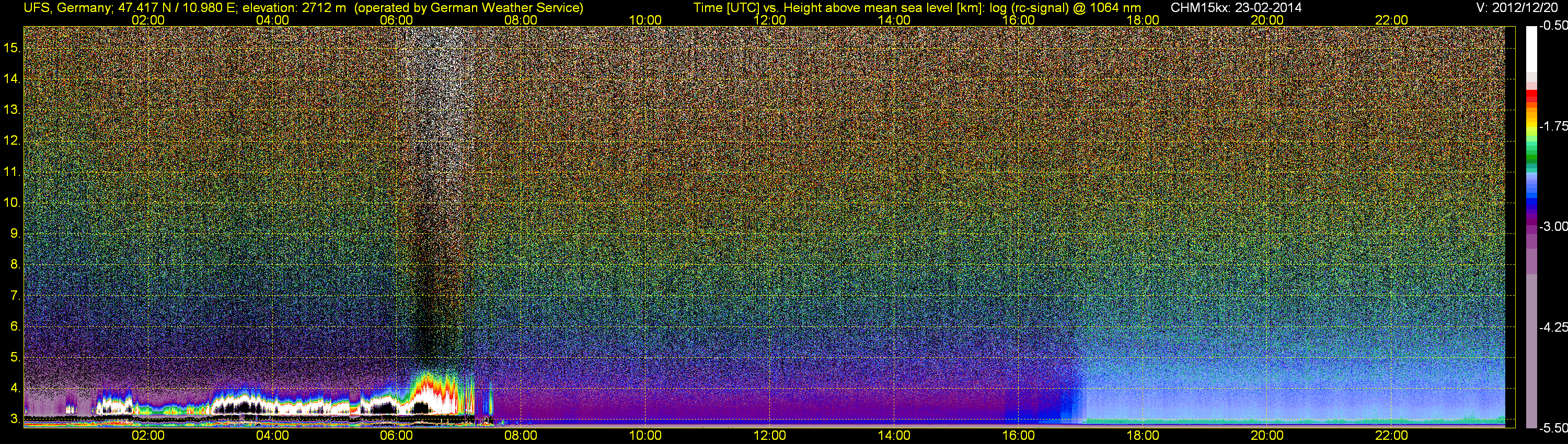
Task: Click the '10:00' label on the top time axis
Action: click(645, 20)
